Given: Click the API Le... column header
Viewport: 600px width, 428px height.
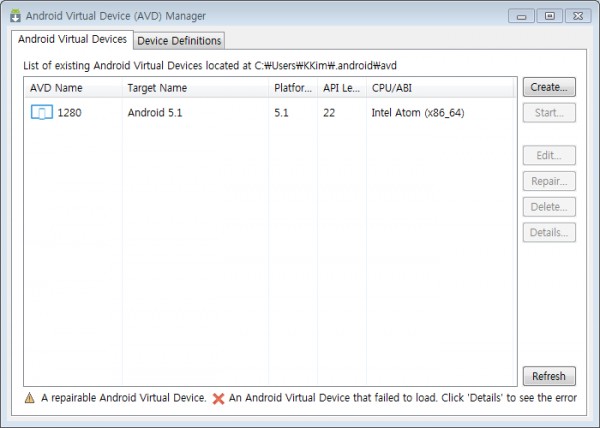Looking at the screenshot, I should 342,88.
